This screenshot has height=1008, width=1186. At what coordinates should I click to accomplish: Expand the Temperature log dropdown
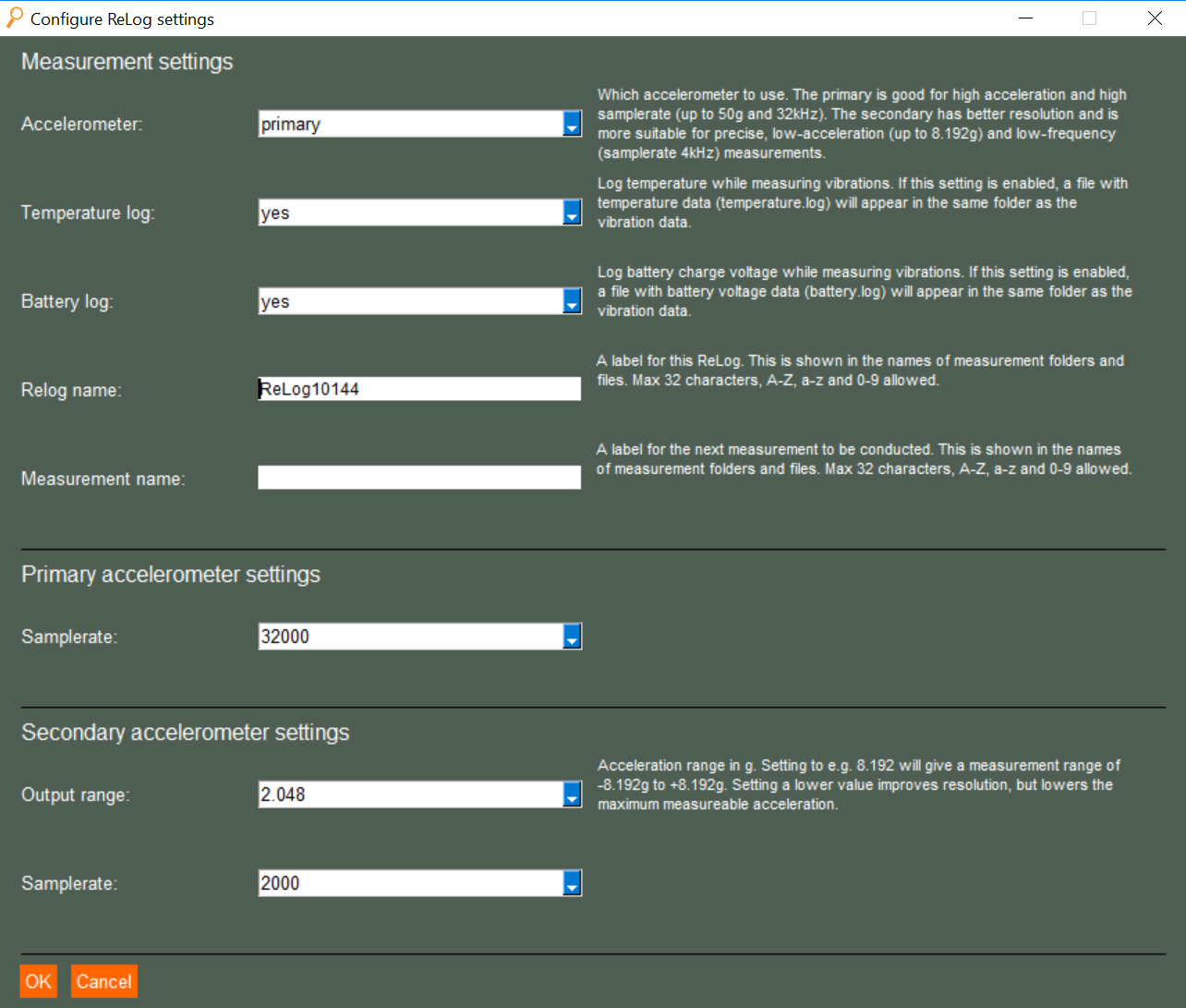tap(420, 213)
